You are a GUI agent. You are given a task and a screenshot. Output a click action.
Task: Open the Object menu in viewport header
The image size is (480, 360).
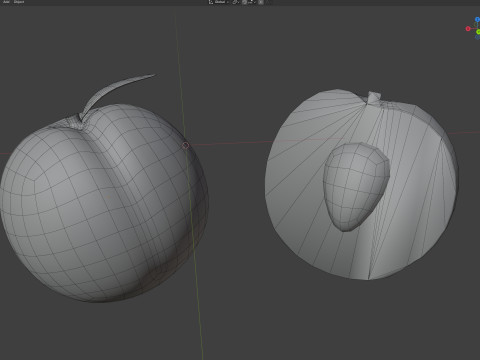(x=19, y=2)
